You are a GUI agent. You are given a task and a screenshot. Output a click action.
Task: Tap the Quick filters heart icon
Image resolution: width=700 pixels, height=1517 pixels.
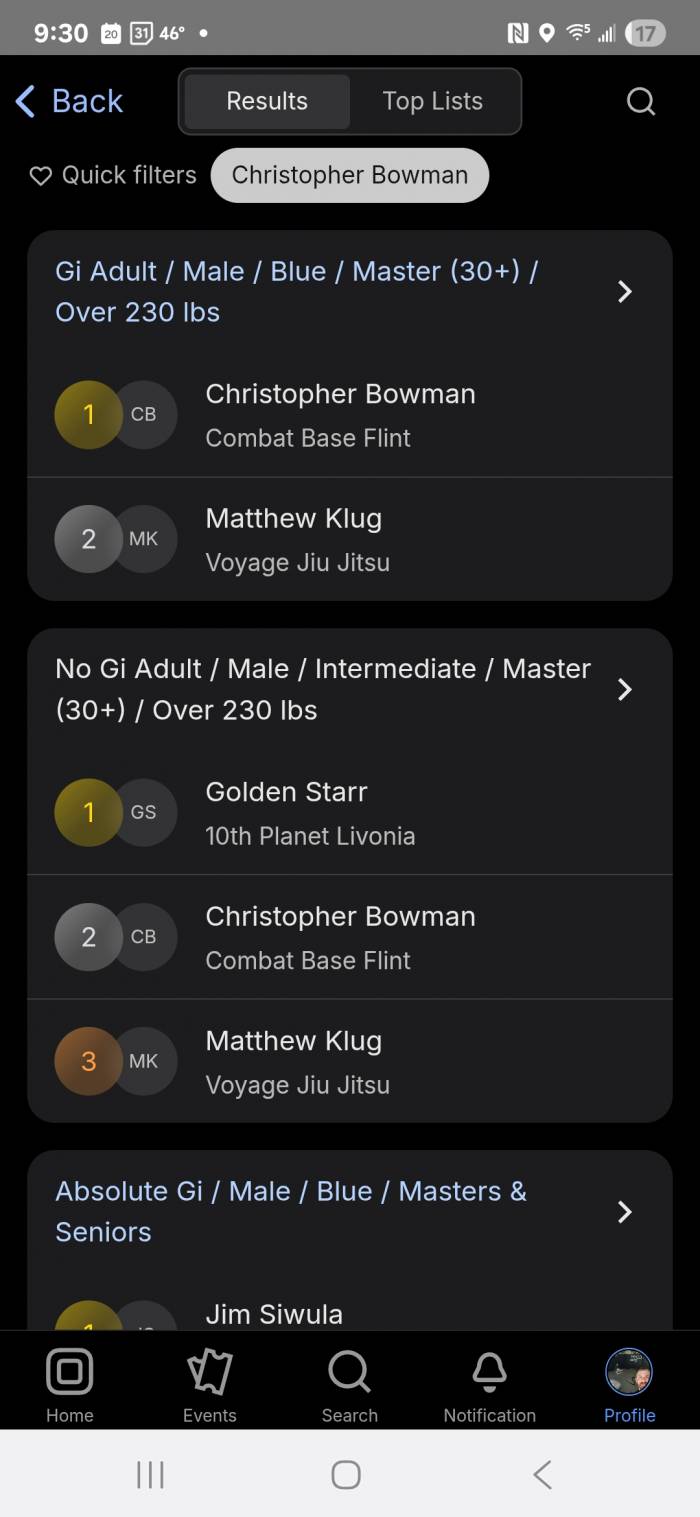point(40,176)
